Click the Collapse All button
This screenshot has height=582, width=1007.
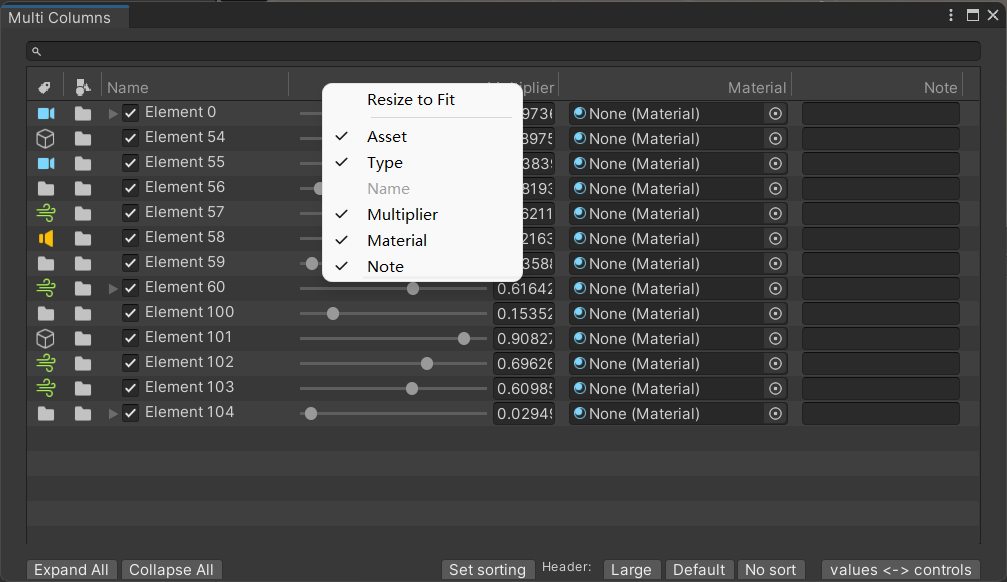click(171, 570)
